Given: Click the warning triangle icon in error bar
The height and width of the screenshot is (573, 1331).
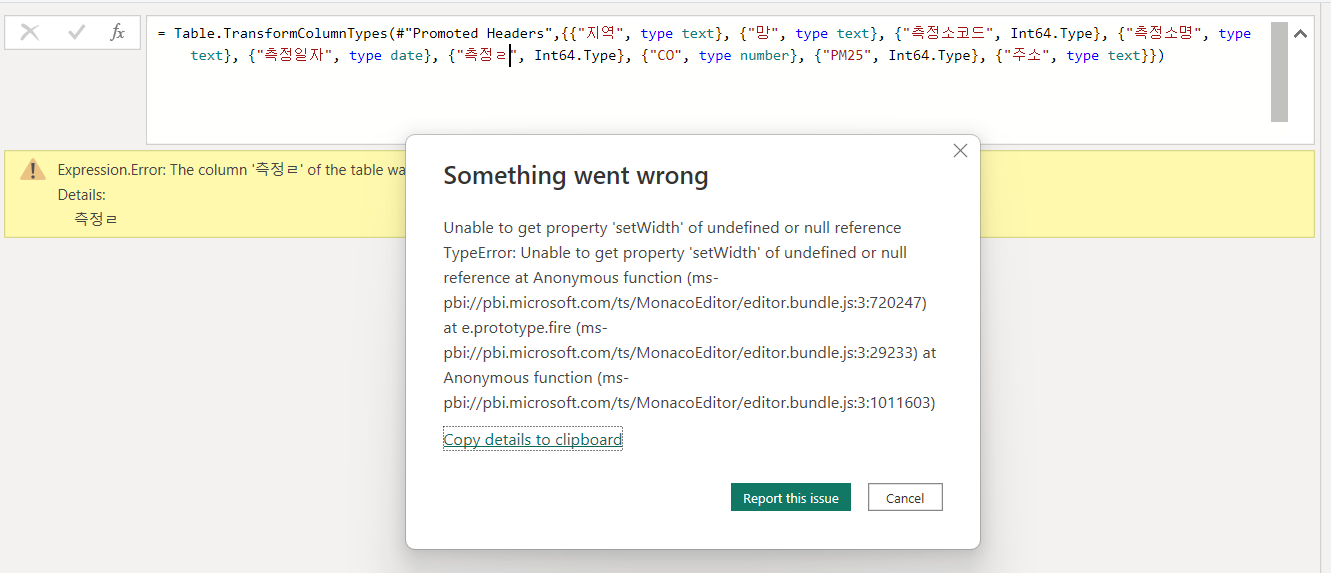Looking at the screenshot, I should 33,169.
